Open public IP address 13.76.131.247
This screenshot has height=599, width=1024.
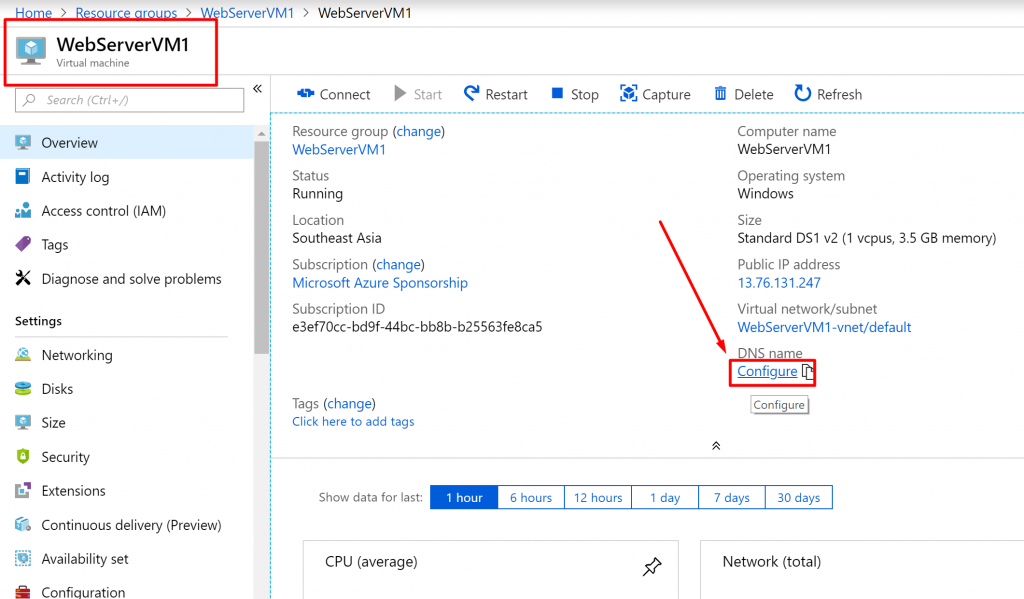[779, 283]
